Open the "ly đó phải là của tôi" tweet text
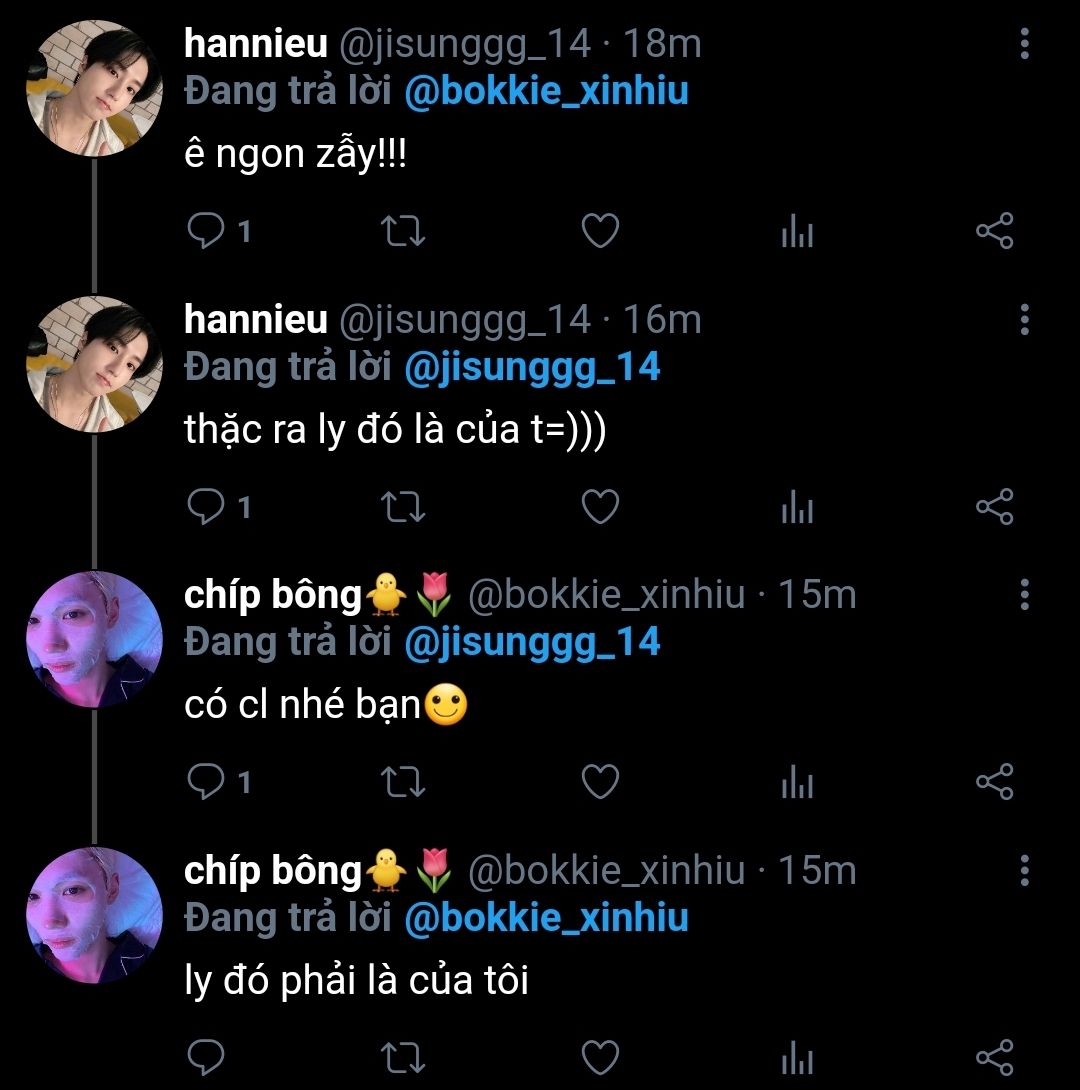The width and height of the screenshot is (1080, 1090). pyautogui.click(x=356, y=981)
